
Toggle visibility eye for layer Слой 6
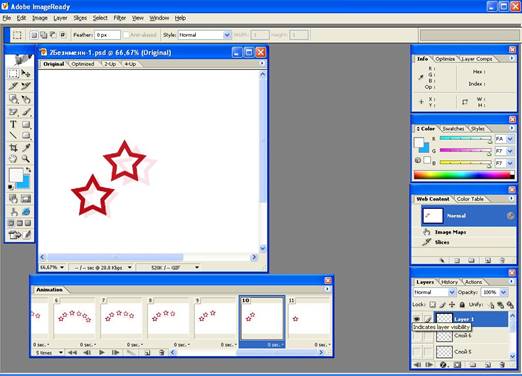tap(417, 336)
